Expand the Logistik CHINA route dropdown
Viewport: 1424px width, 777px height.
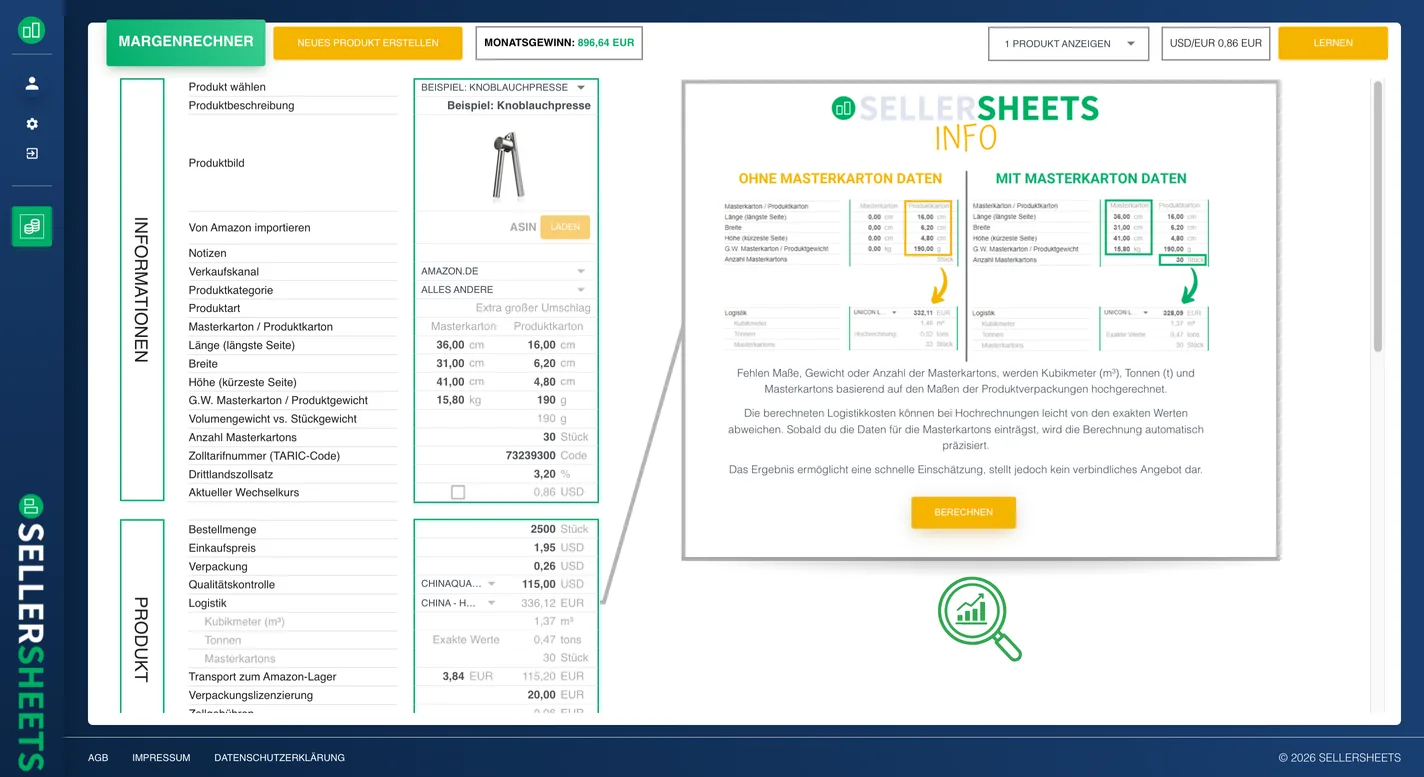click(x=458, y=603)
